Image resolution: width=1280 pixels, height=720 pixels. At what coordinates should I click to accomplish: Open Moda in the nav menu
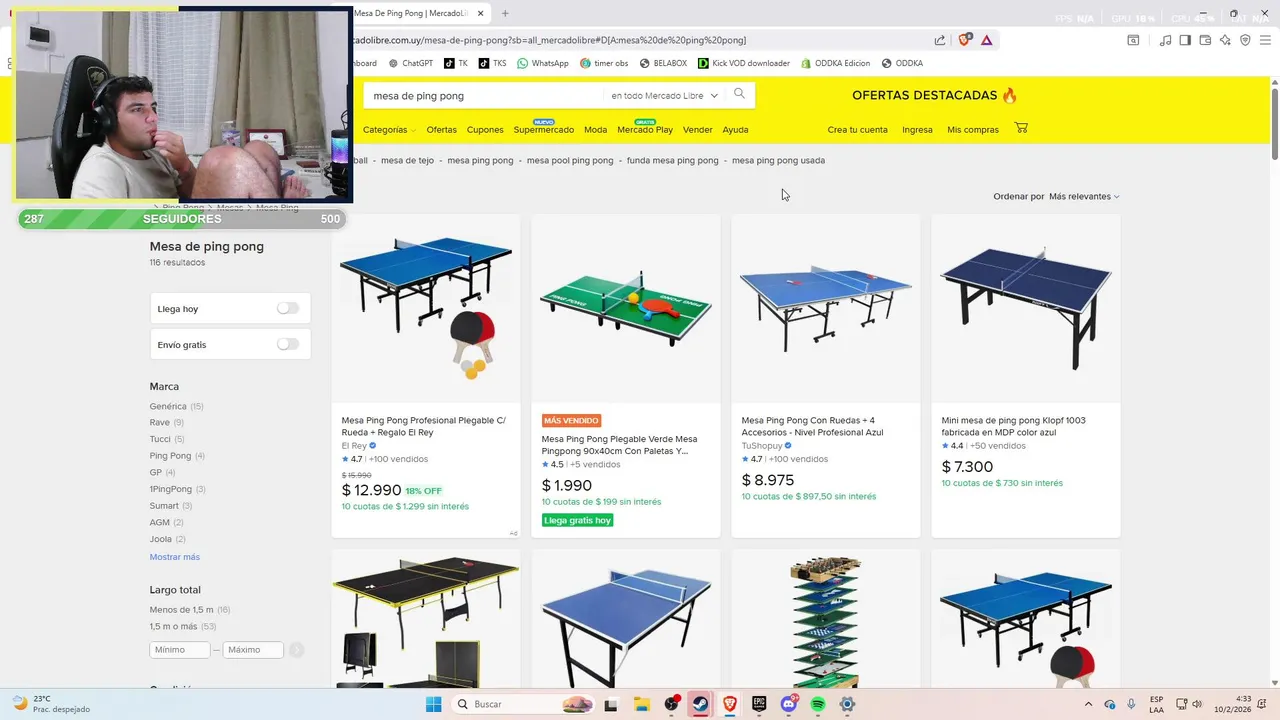pos(595,130)
